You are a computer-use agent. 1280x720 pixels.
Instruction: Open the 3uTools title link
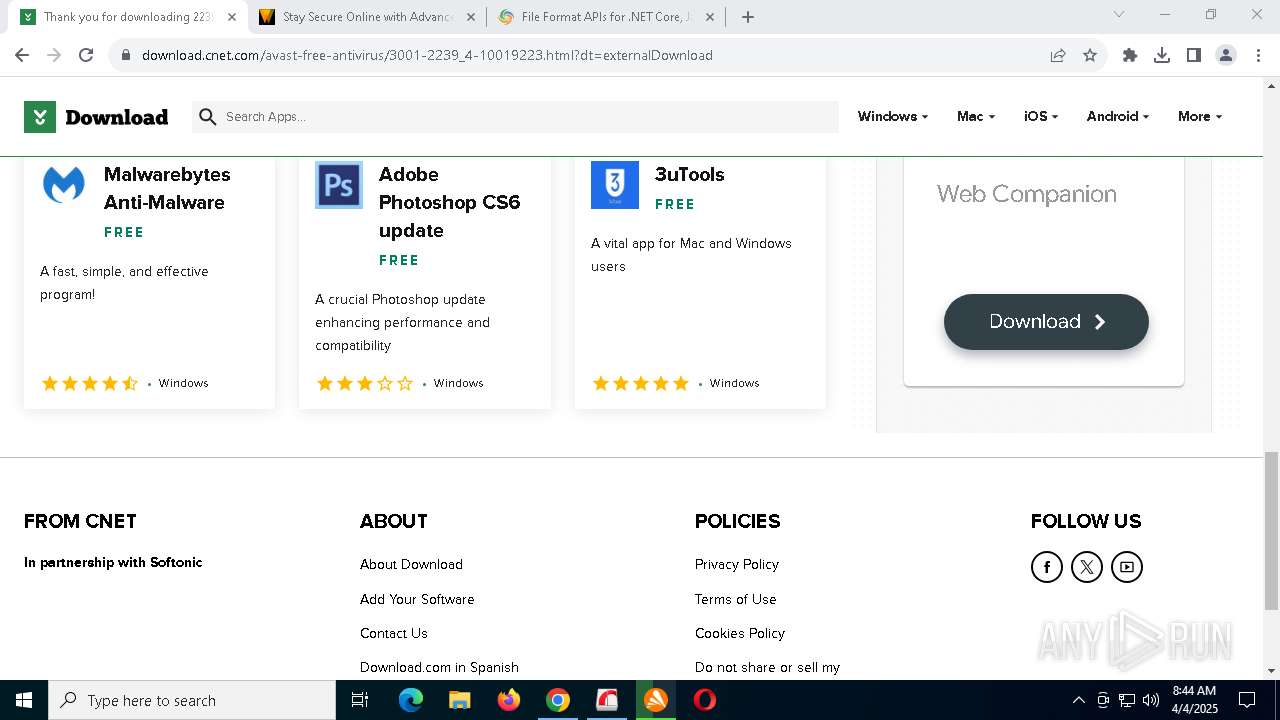(x=689, y=174)
